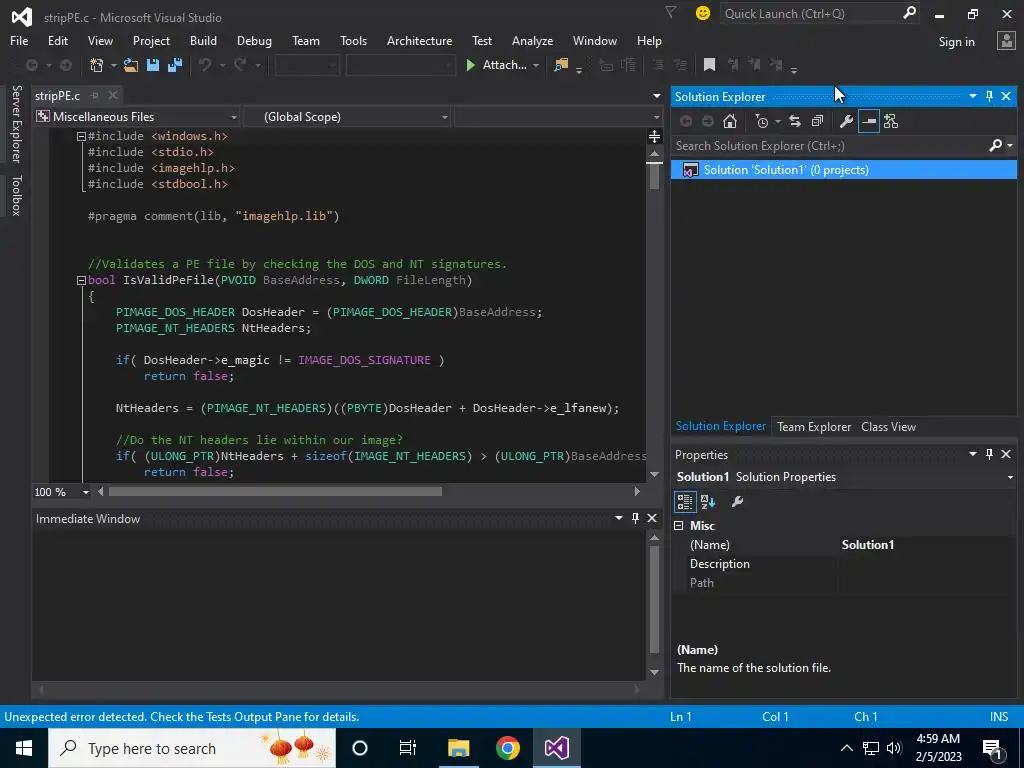Click the Attach... start button
The width and height of the screenshot is (1024, 768).
497,65
